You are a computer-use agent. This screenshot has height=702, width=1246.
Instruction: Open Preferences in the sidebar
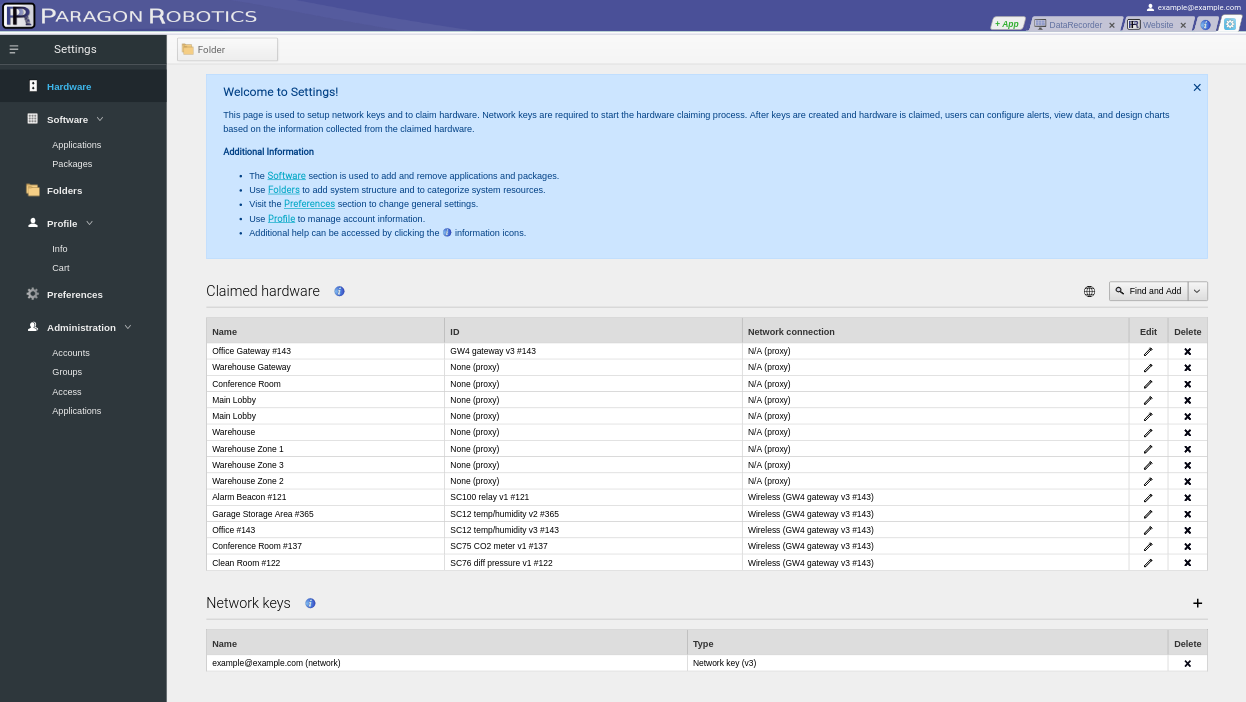(74, 294)
